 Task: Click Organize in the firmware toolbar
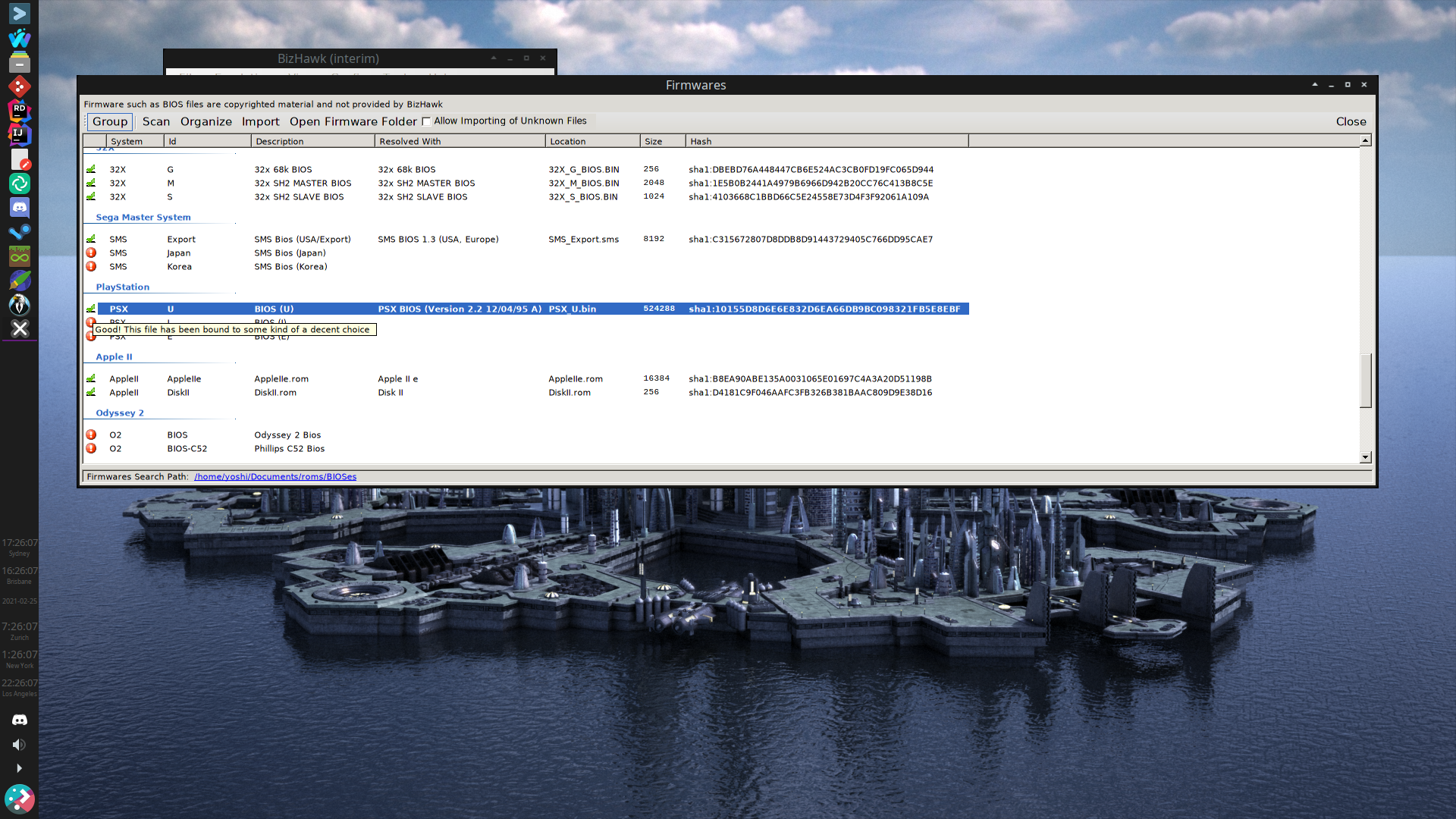[x=206, y=121]
